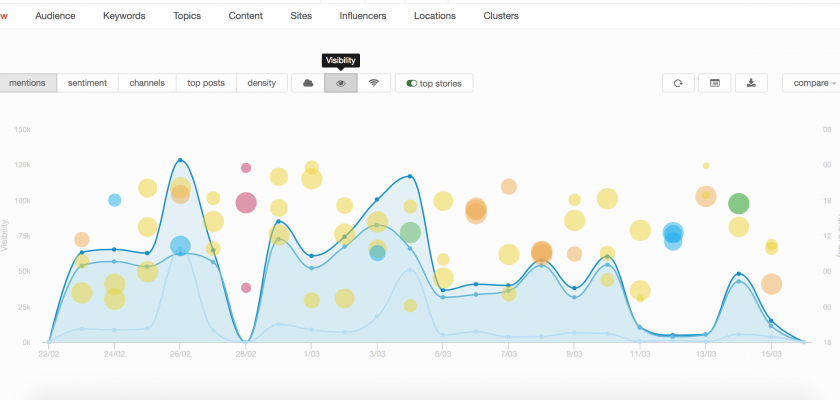
Task: Toggle the top stories switch
Action: point(434,83)
